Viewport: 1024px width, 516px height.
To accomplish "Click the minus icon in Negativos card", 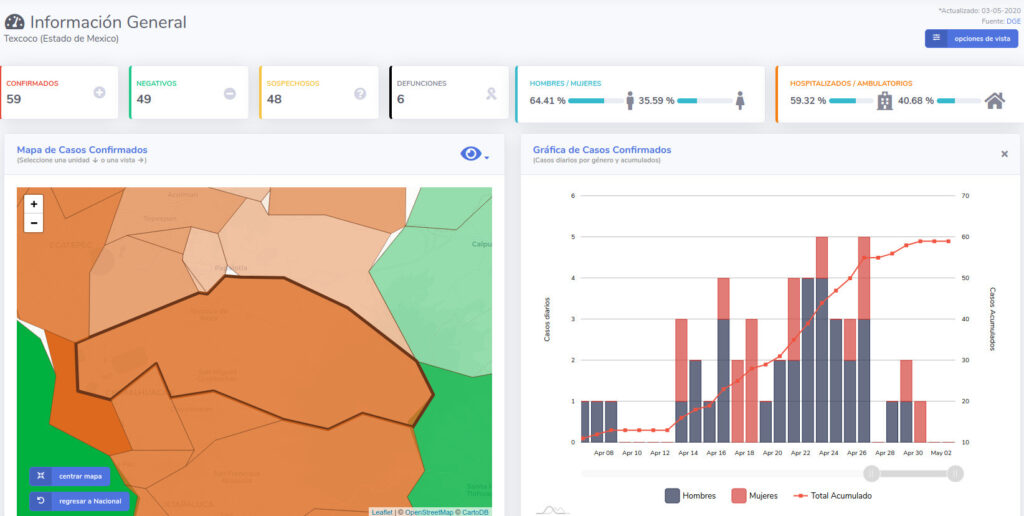I will click(x=229, y=93).
